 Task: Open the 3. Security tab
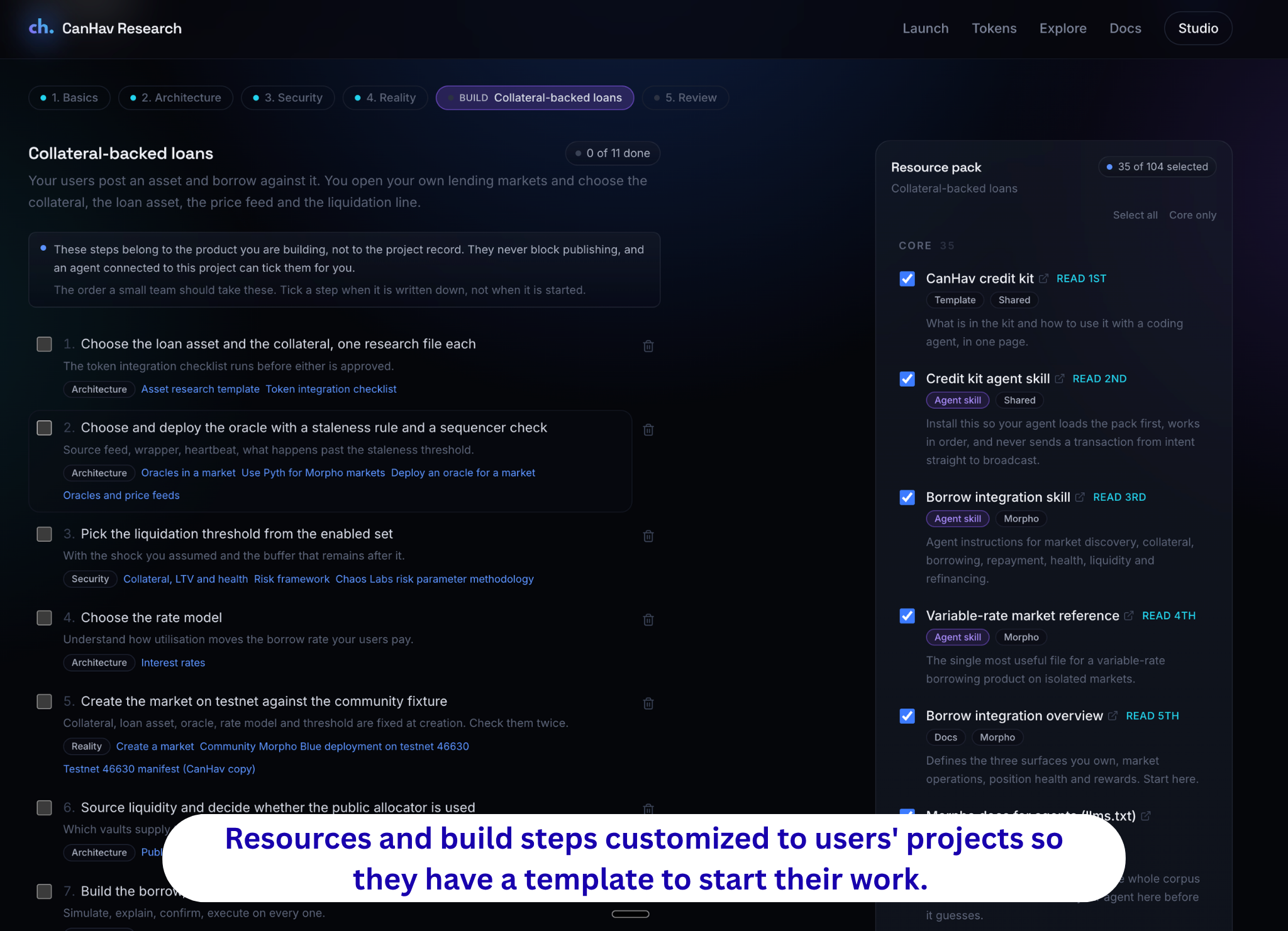(288, 97)
